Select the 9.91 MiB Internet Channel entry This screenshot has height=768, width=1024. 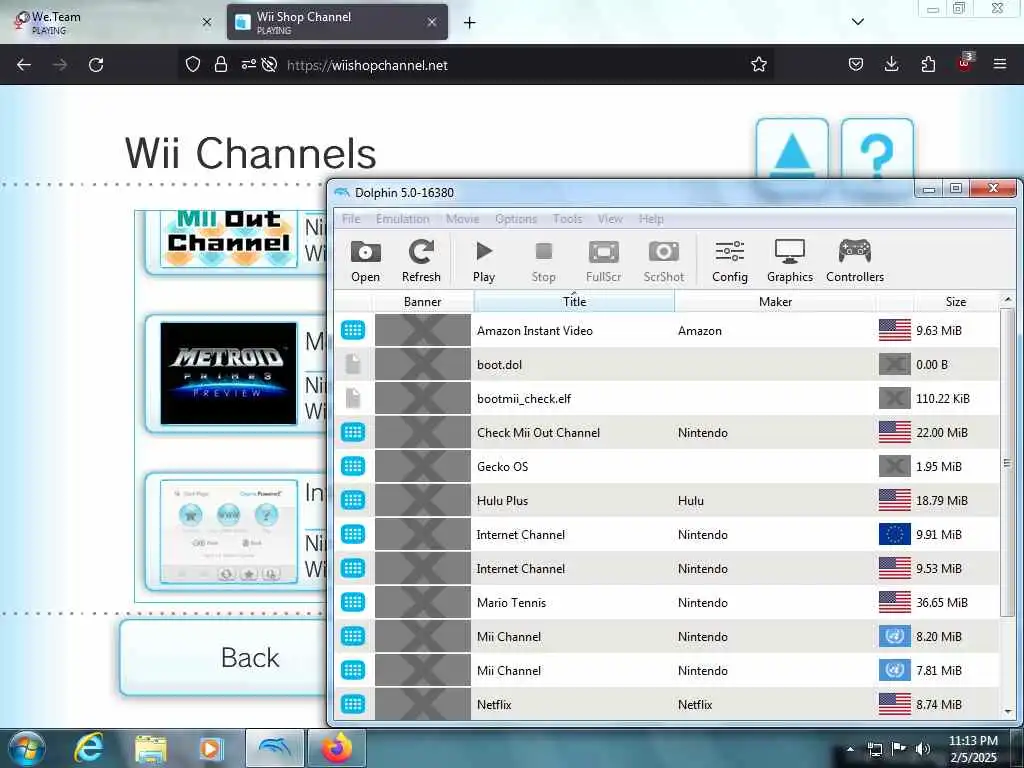tap(667, 534)
